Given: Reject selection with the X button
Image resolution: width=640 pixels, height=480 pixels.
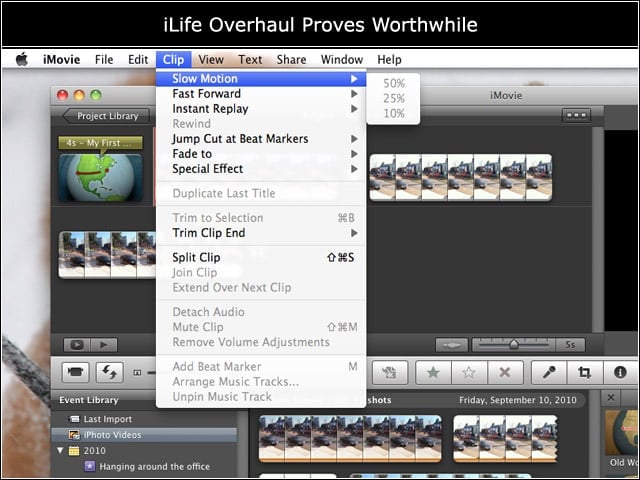Looking at the screenshot, I should [x=505, y=372].
